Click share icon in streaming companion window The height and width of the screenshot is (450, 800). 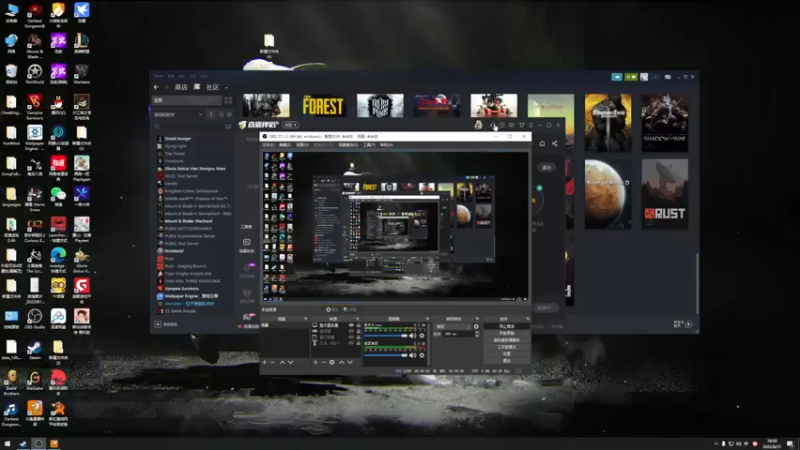click(555, 143)
